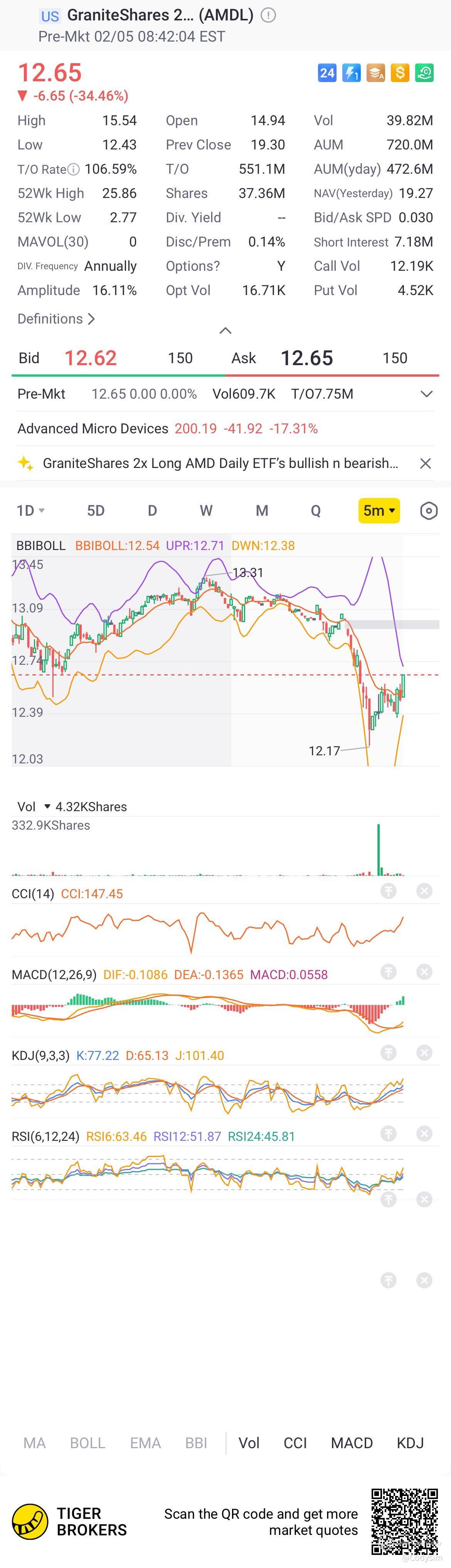Open the 5m interval dropdown
This screenshot has width=451, height=1568.
379,511
